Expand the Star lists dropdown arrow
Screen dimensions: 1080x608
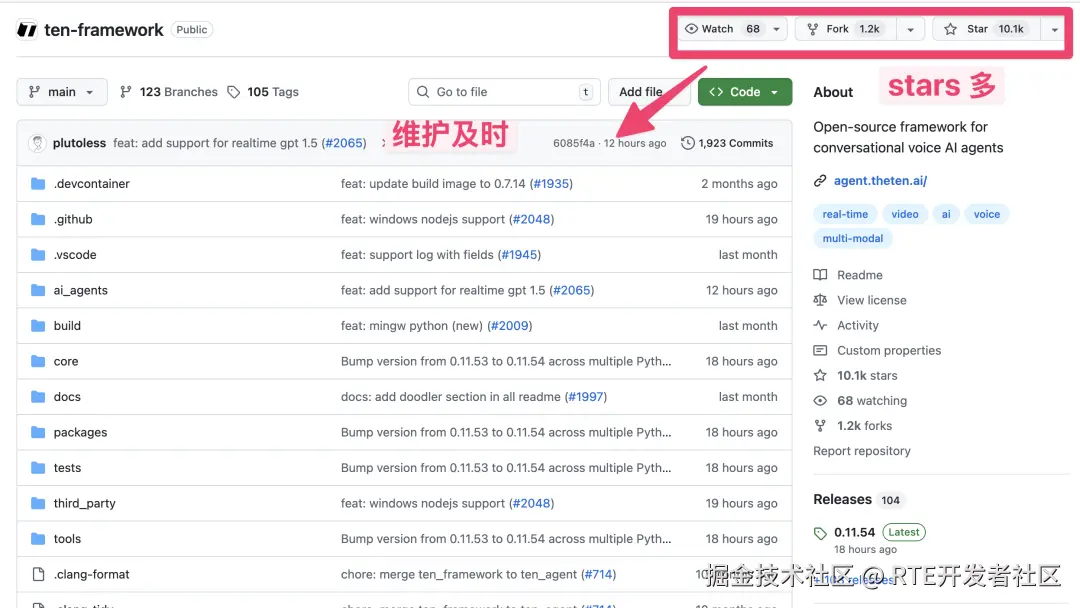tap(1054, 29)
